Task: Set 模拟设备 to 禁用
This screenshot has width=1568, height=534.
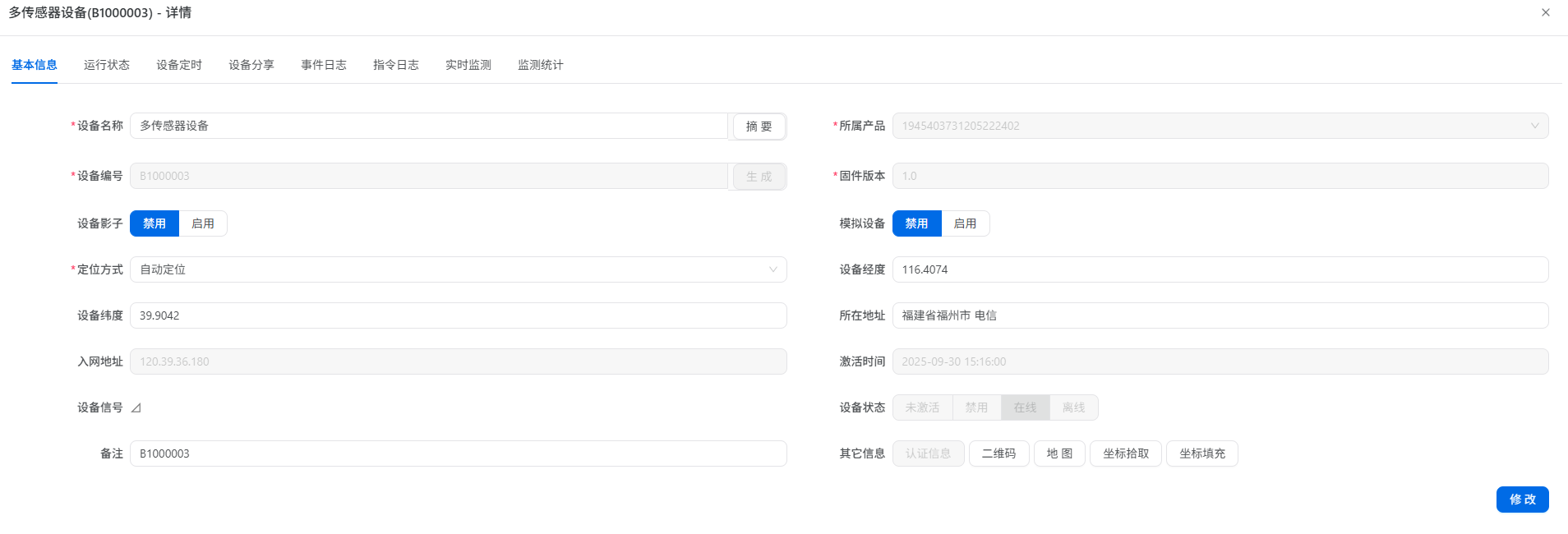Action: (x=916, y=223)
